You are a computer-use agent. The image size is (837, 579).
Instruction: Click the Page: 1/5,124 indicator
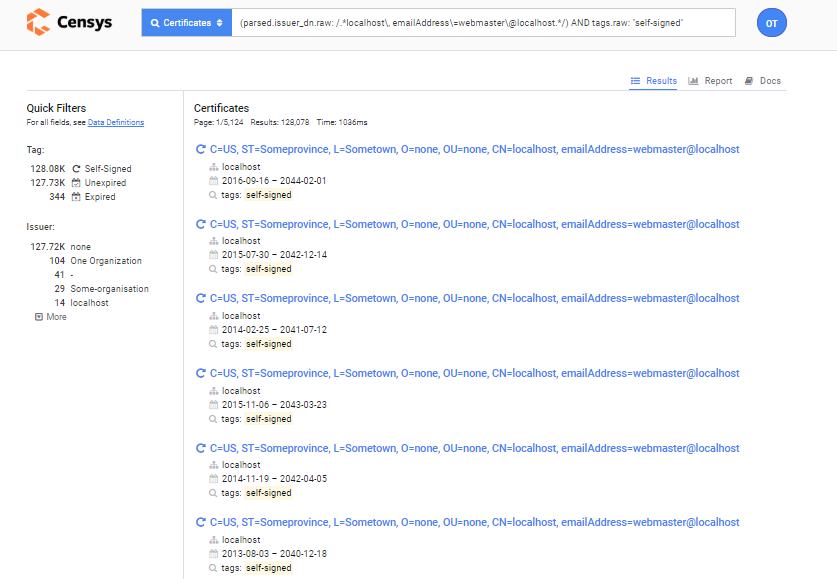[218, 122]
